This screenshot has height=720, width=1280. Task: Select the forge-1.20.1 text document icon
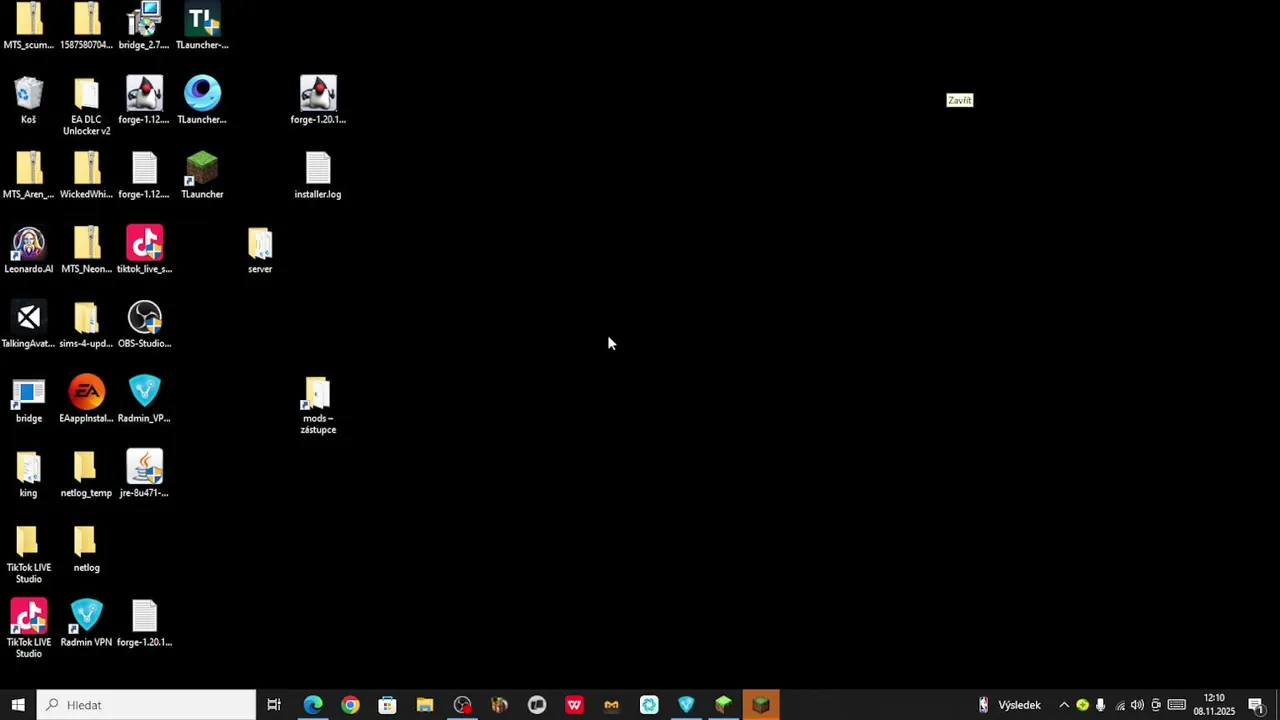coord(144,617)
